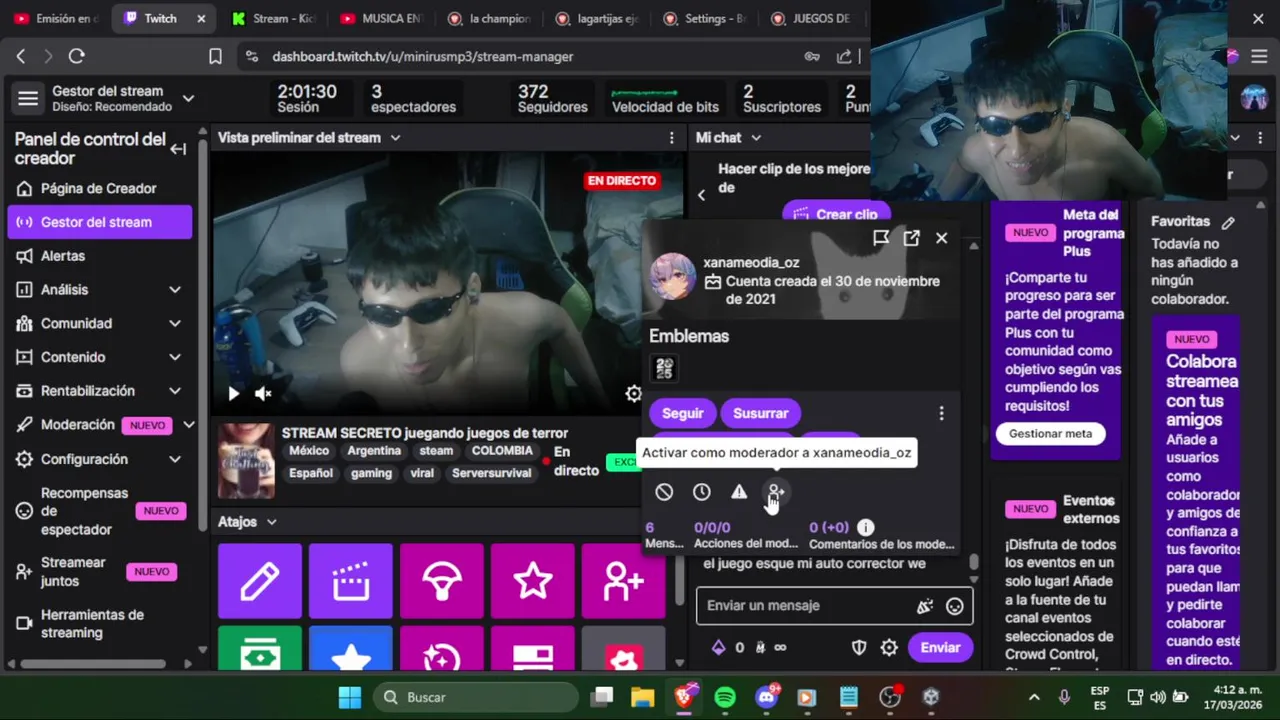Viewport: 1280px width, 720px height.
Task: Click the report flag icon on user card
Action: click(x=881, y=238)
